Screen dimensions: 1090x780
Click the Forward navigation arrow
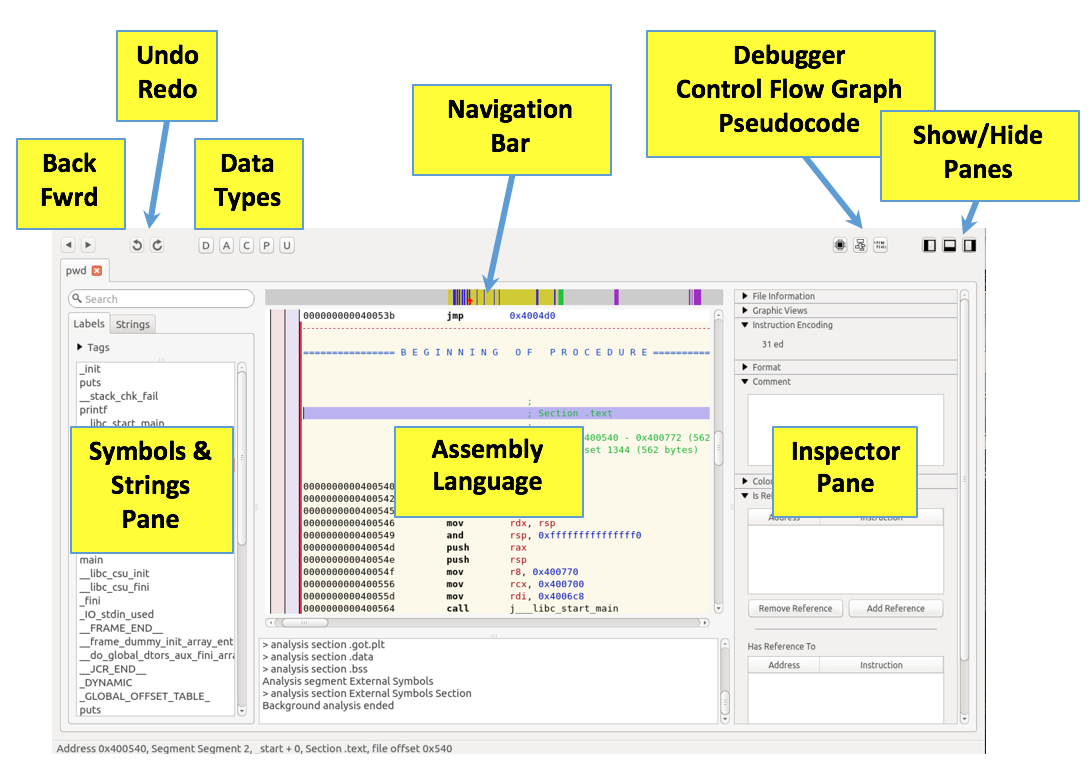pos(88,245)
